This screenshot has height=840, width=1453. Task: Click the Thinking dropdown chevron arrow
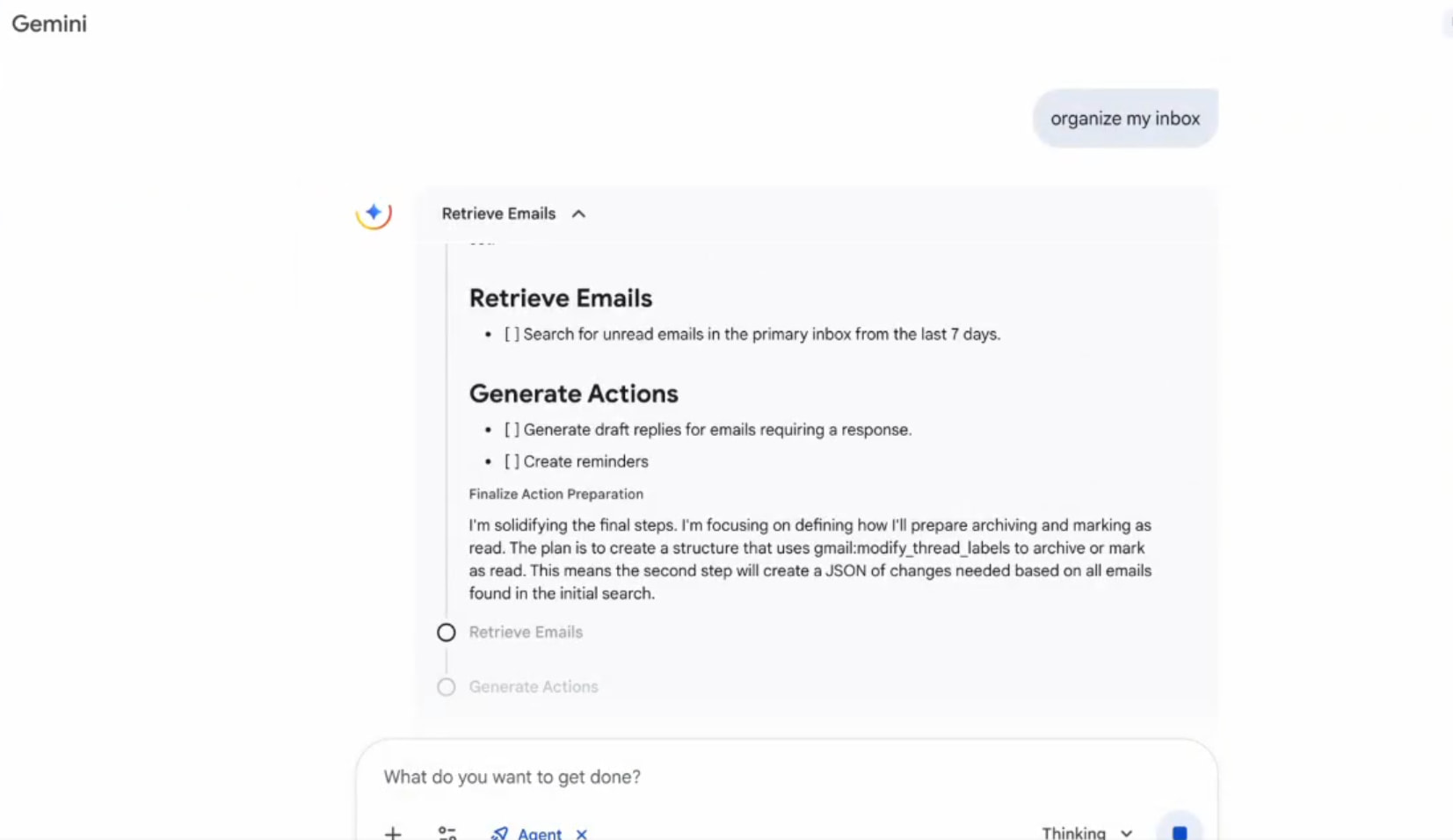click(1127, 833)
